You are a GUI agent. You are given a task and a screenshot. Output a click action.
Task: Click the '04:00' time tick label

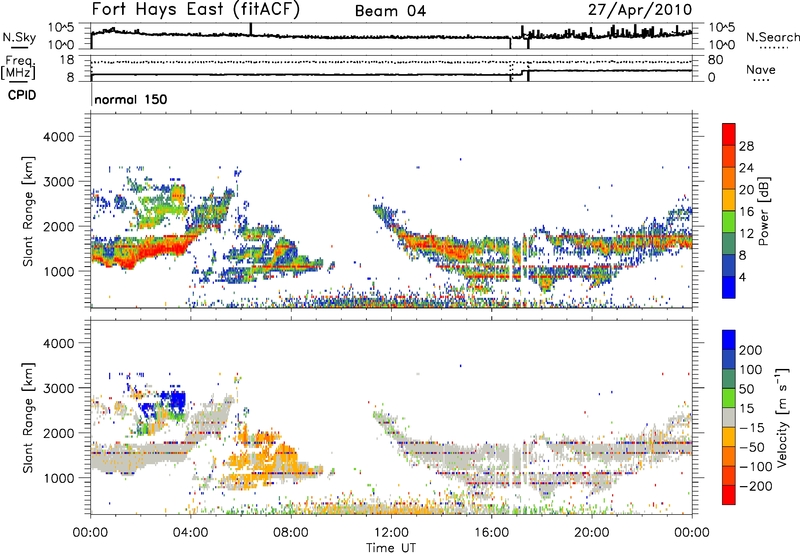[190, 533]
